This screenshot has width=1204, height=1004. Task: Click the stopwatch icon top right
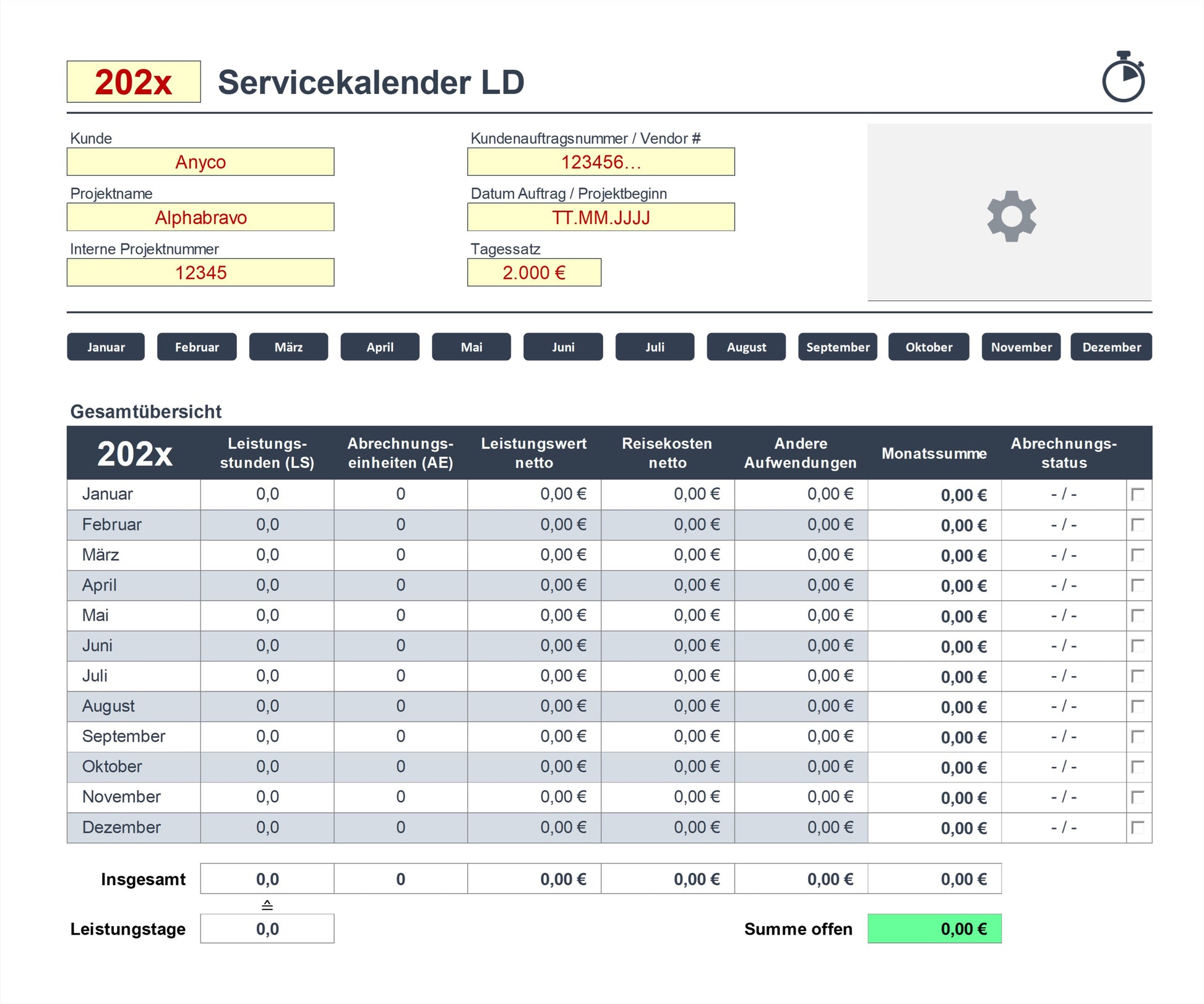[x=1123, y=78]
